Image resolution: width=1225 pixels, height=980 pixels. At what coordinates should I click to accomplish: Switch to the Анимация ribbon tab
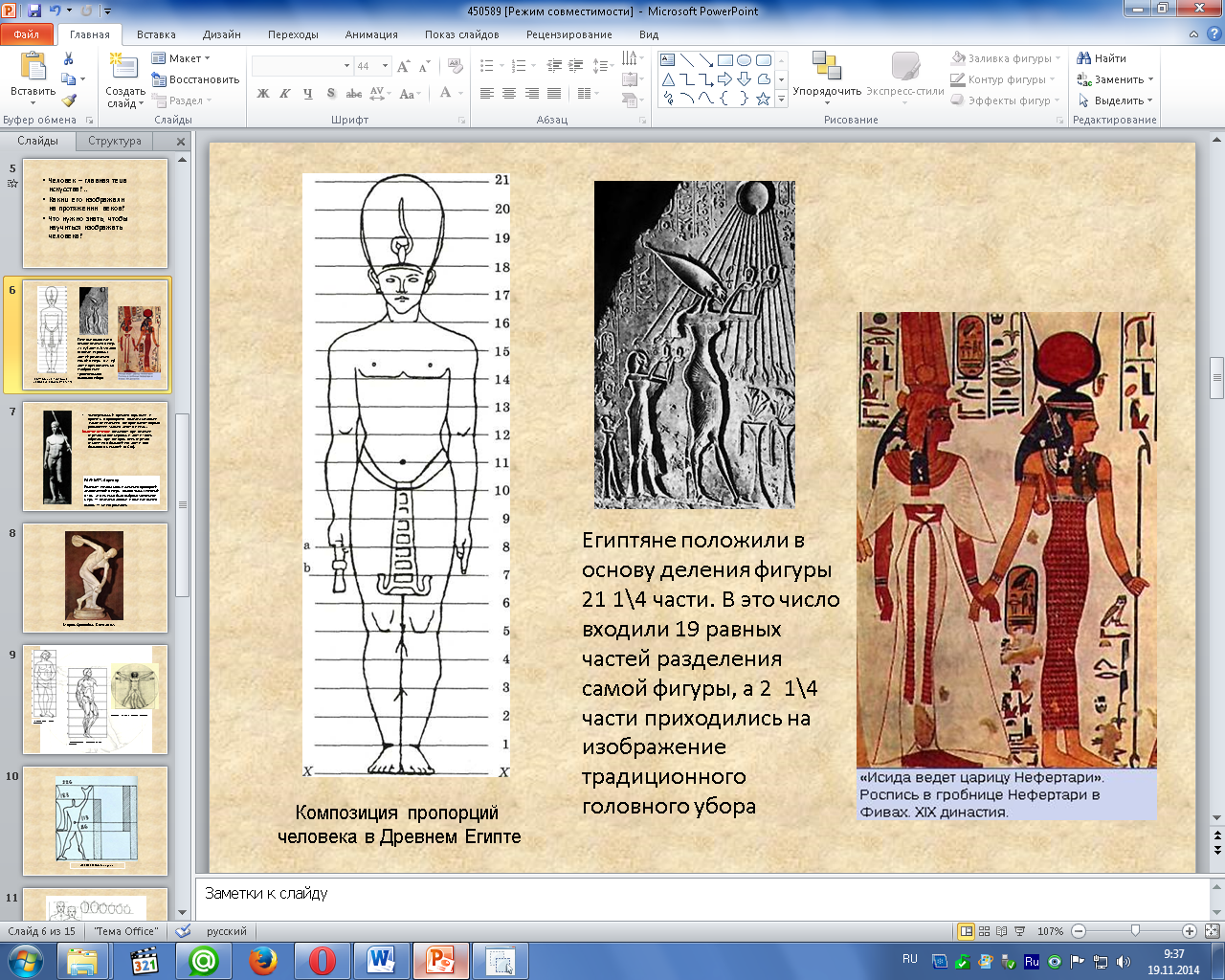[x=371, y=34]
